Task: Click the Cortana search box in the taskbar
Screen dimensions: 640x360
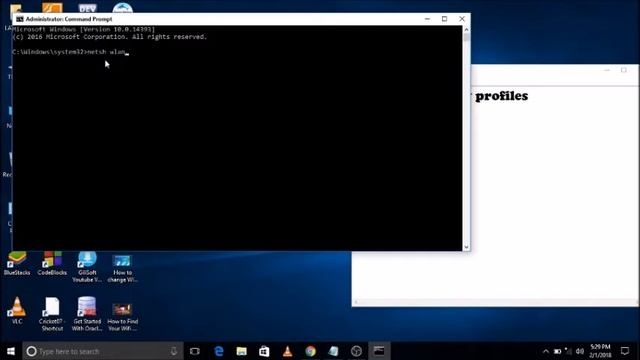Action: click(103, 351)
